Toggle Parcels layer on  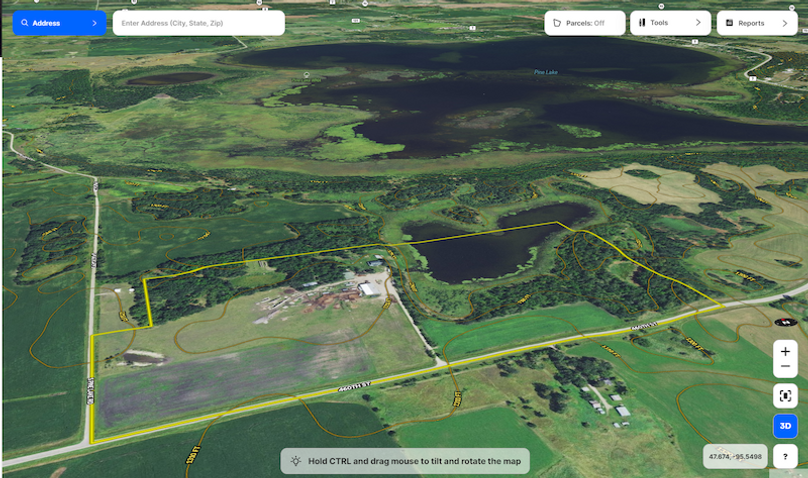[x=585, y=22]
